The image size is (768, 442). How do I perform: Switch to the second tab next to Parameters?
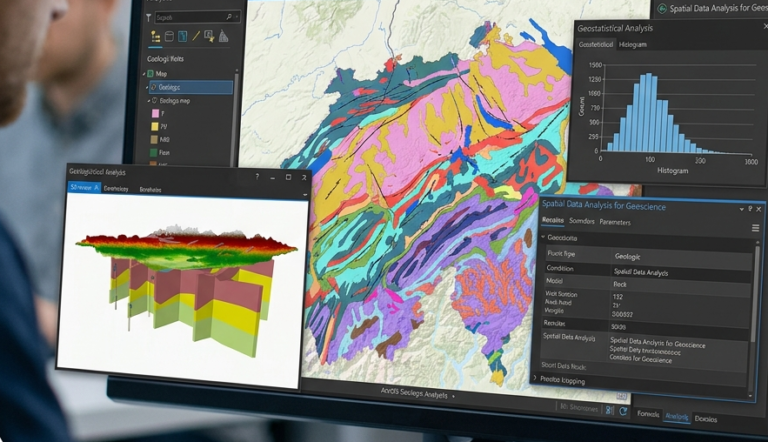[x=582, y=221]
